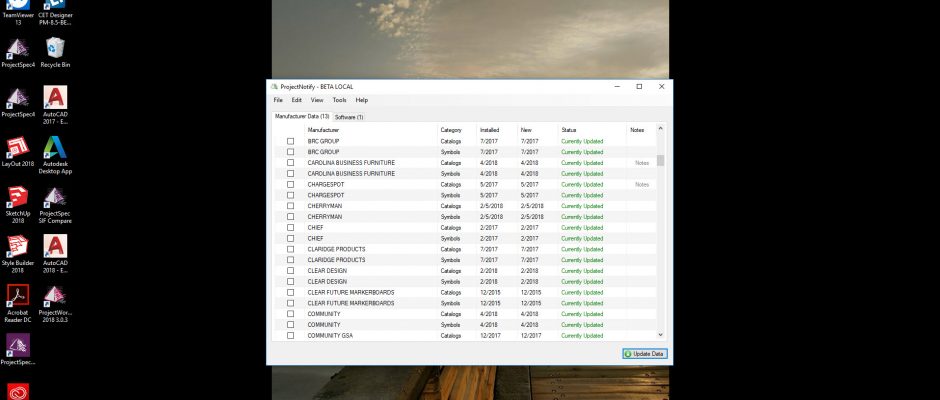
Task: Open the Autodesk Desktop App shortcut
Action: [x=55, y=155]
